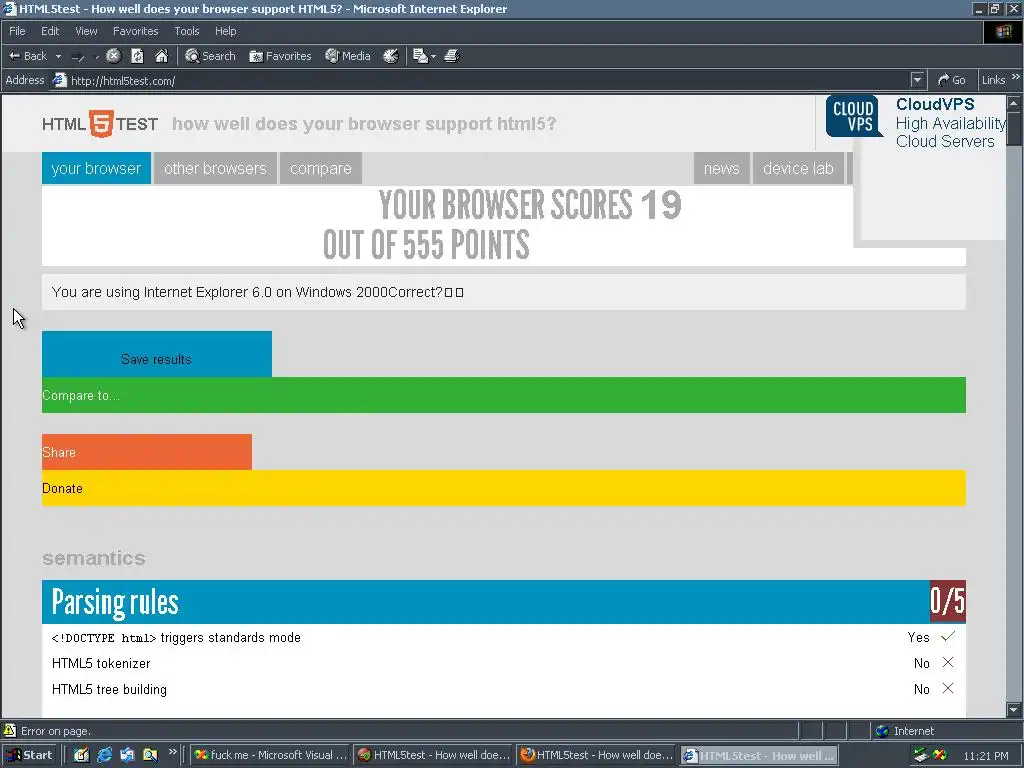The height and width of the screenshot is (768, 1024).
Task: Open the Favorites pane from the toolbar
Action: (280, 56)
